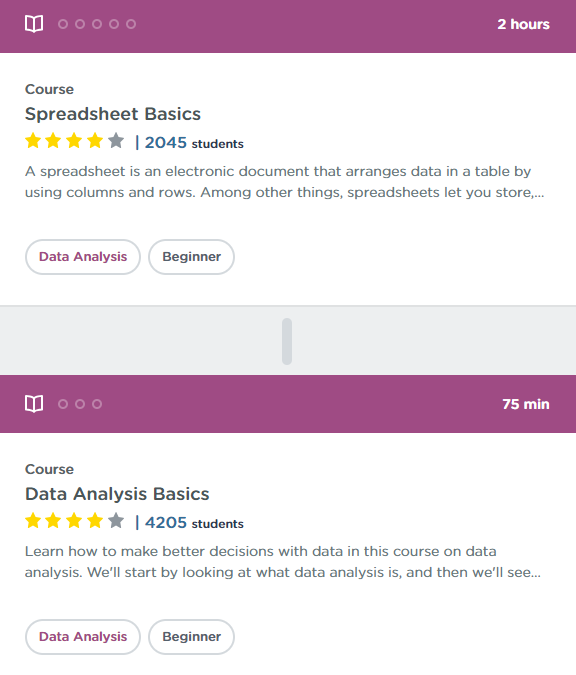
Task: Click Data Analysis tag on Spreadsheet Basics card
Action: click(x=83, y=257)
